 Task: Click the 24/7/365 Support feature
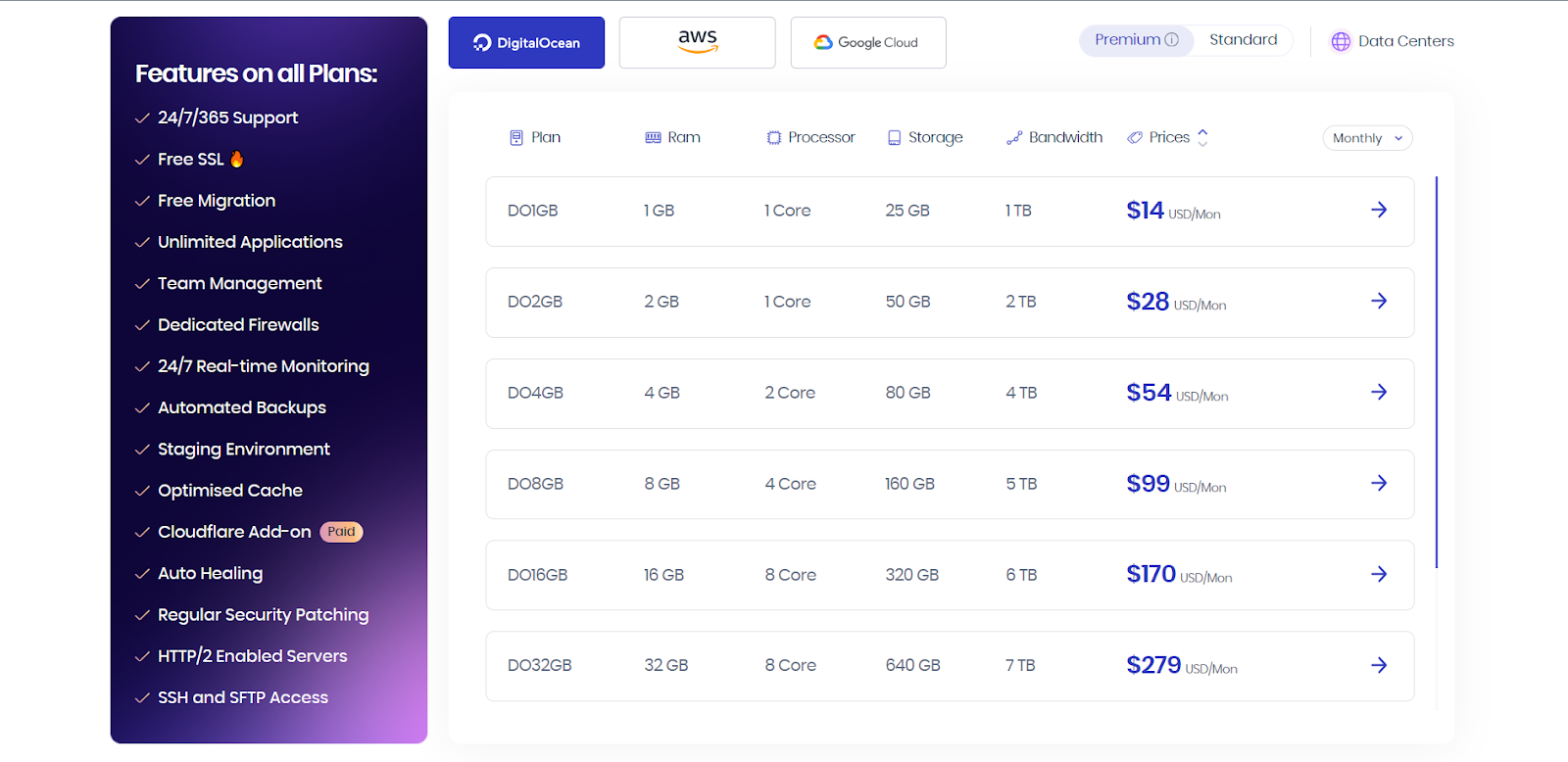click(227, 118)
